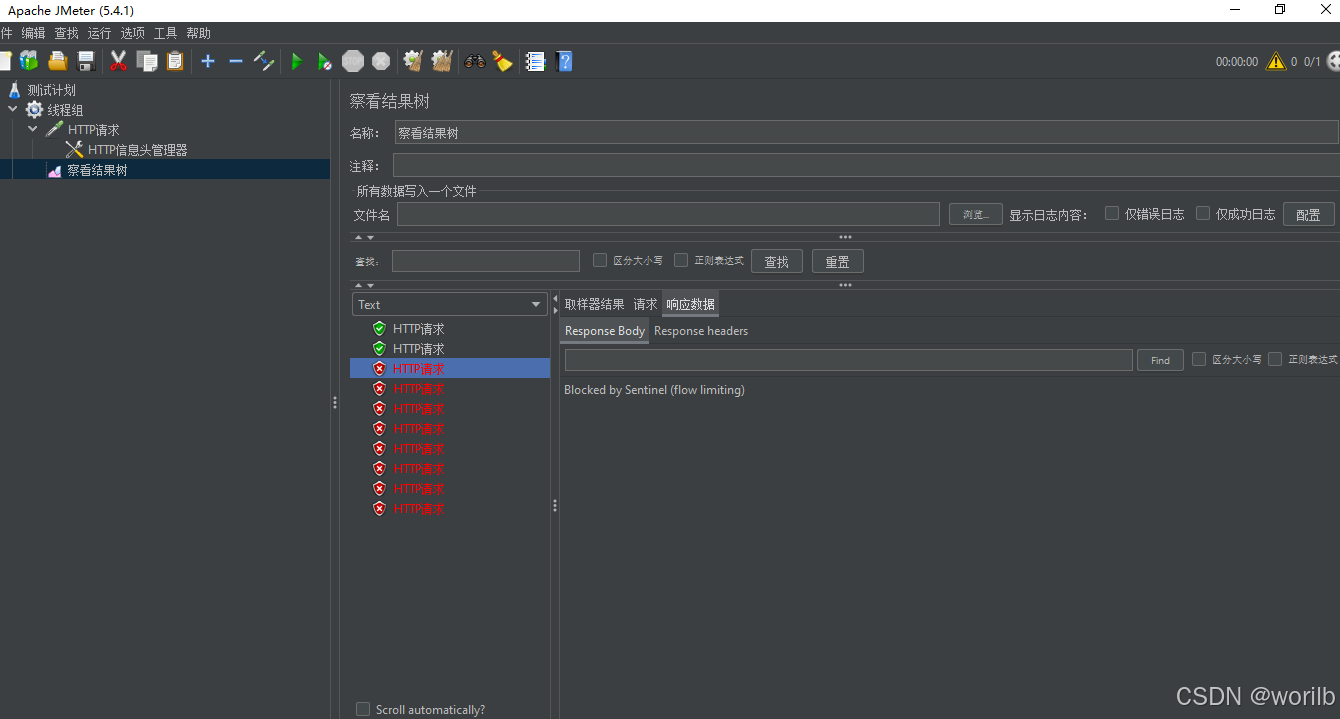1340x719 pixels.
Task: Open the 查找 menu in menu bar
Action: [66, 33]
